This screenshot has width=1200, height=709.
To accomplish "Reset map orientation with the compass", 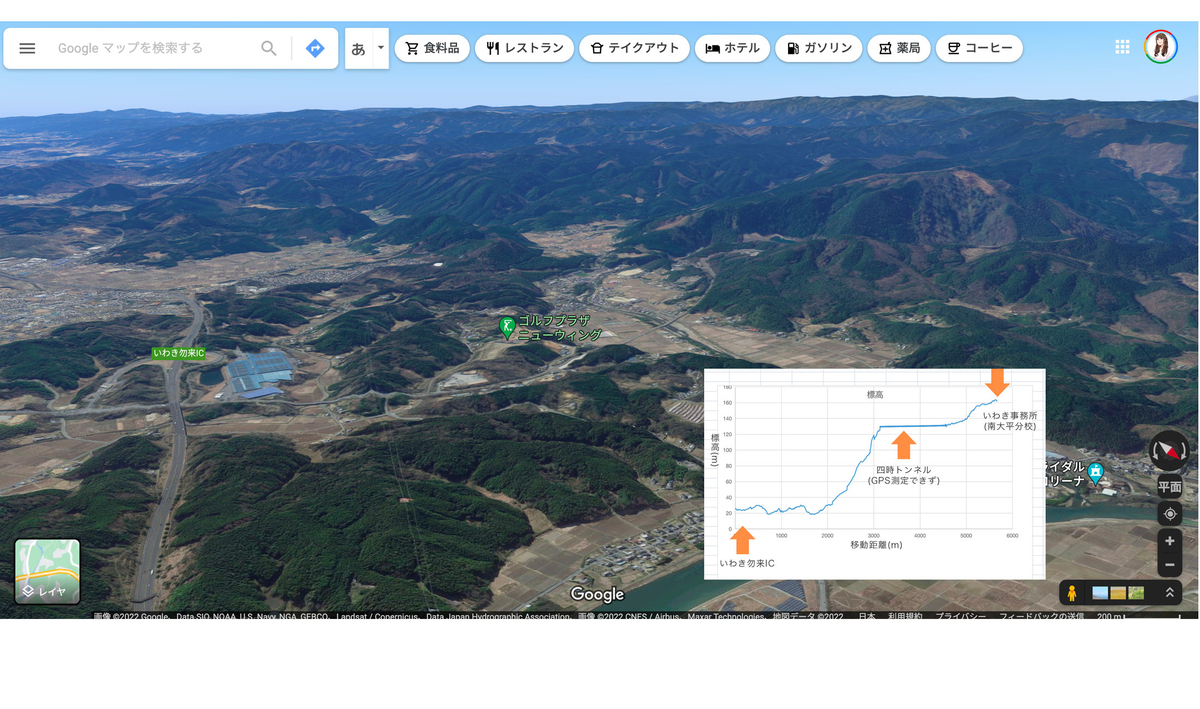I will tap(1169, 451).
